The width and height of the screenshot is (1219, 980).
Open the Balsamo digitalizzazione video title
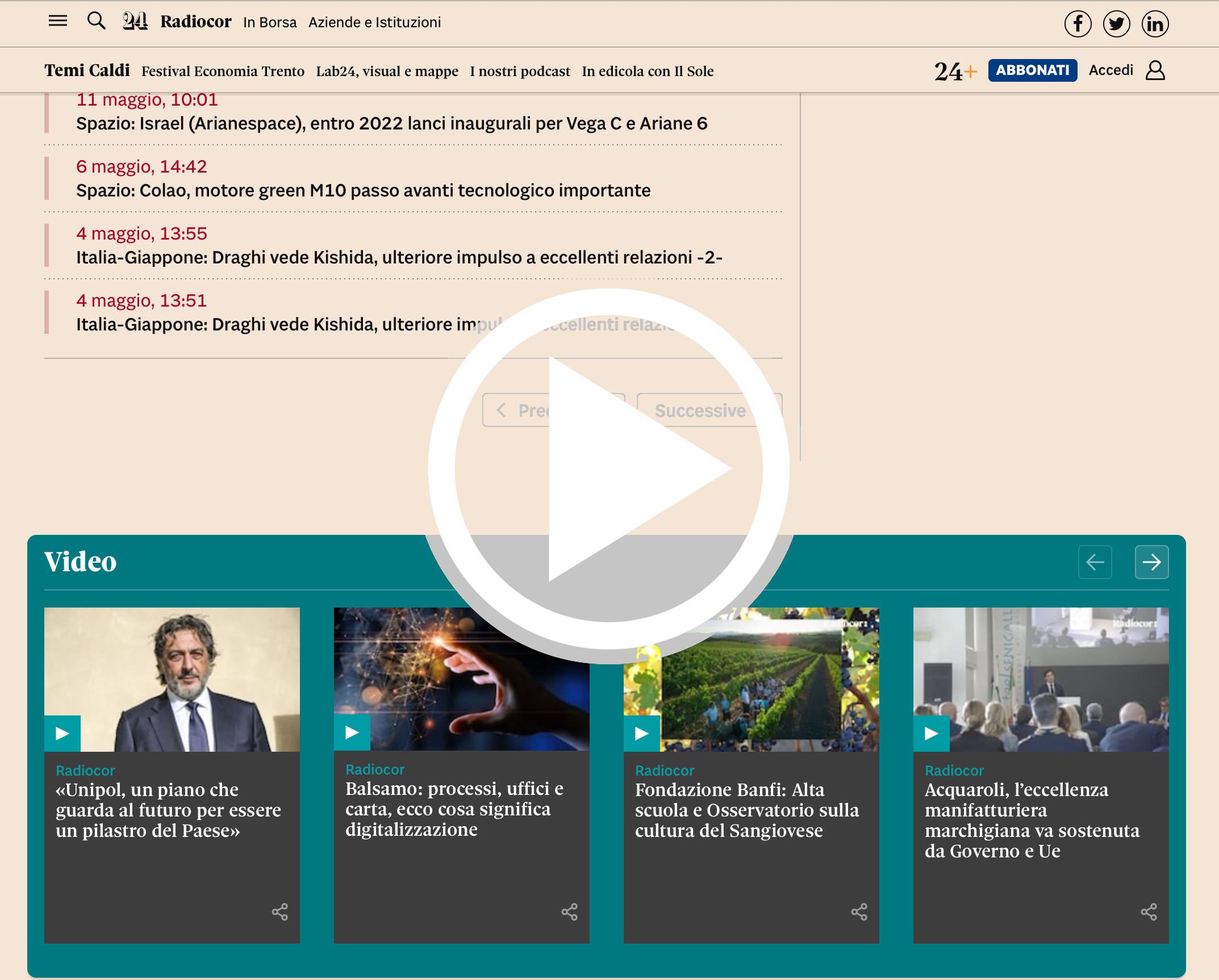[454, 809]
